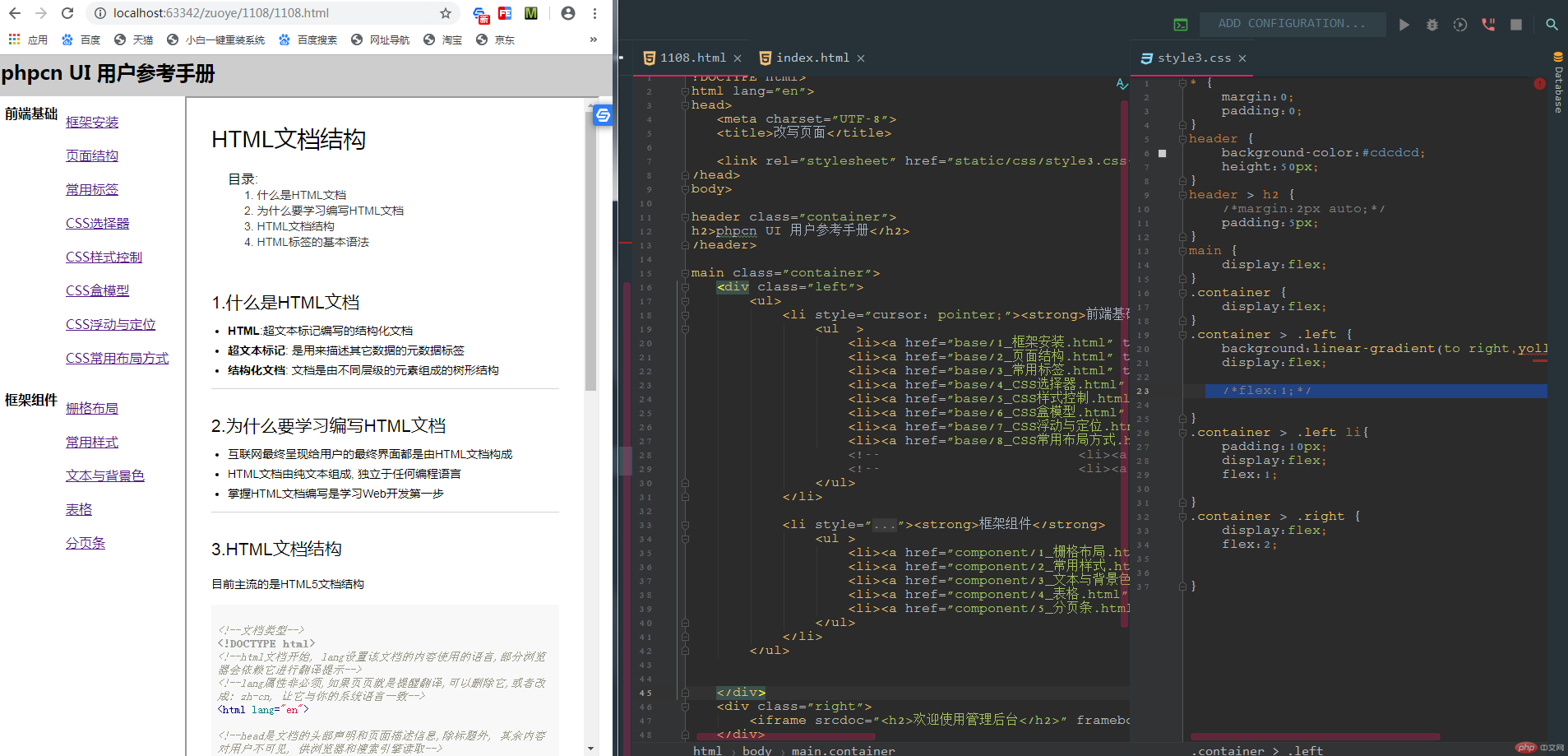Open the 分页条 sidebar link

click(x=86, y=543)
